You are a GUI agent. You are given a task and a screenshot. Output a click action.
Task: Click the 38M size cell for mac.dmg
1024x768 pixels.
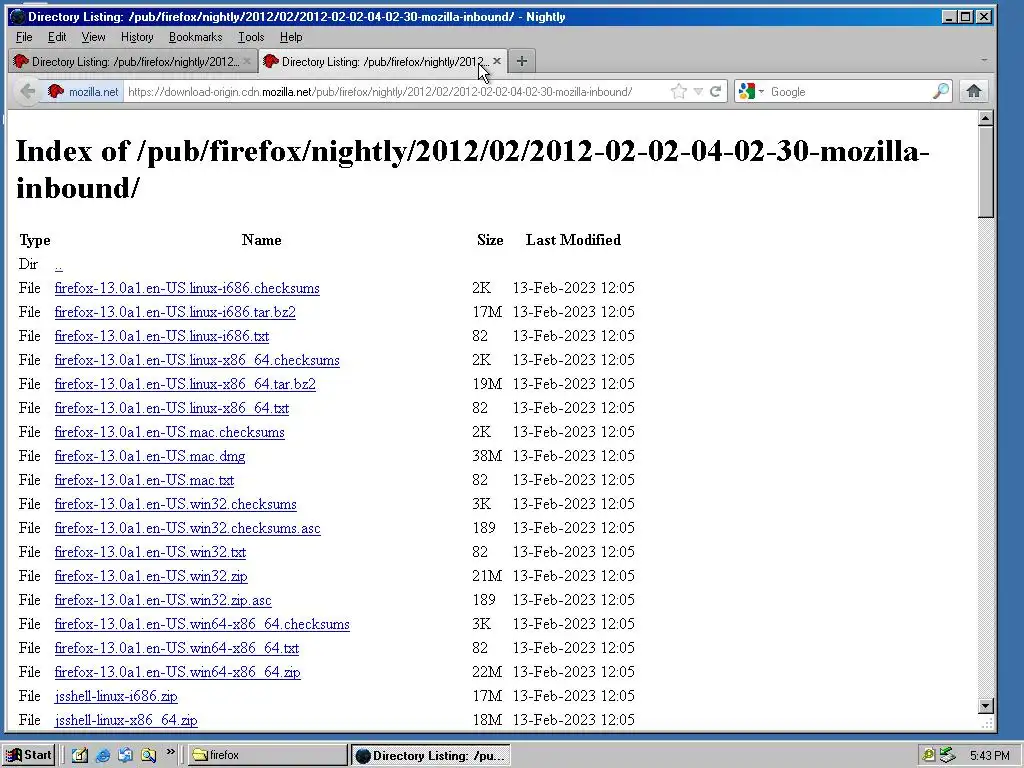tap(487, 456)
